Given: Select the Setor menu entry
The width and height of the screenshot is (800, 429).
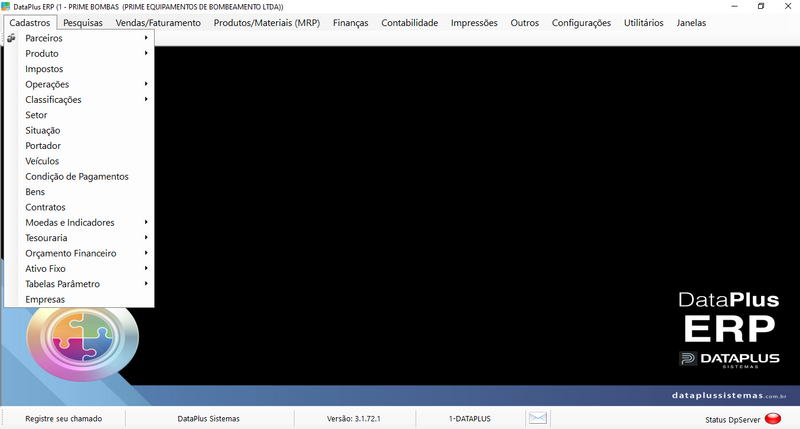Looking at the screenshot, I should 79,115.
